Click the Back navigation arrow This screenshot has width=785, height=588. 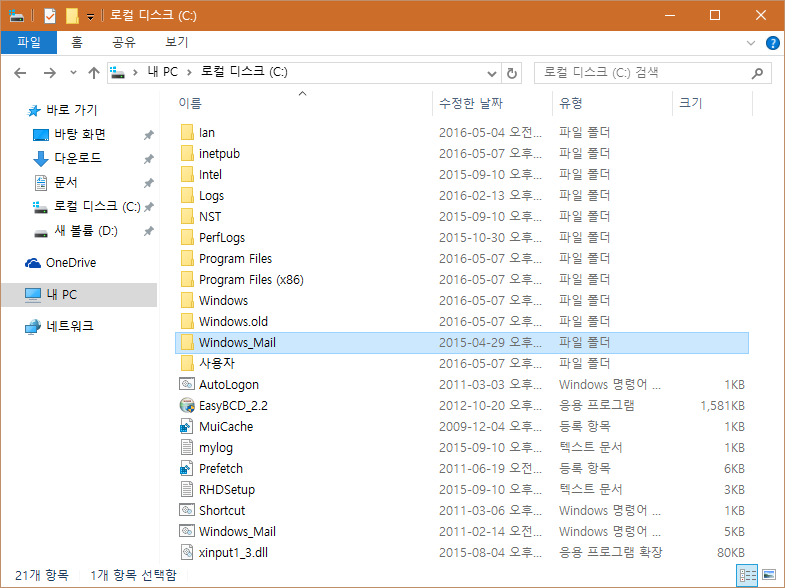tap(20, 73)
